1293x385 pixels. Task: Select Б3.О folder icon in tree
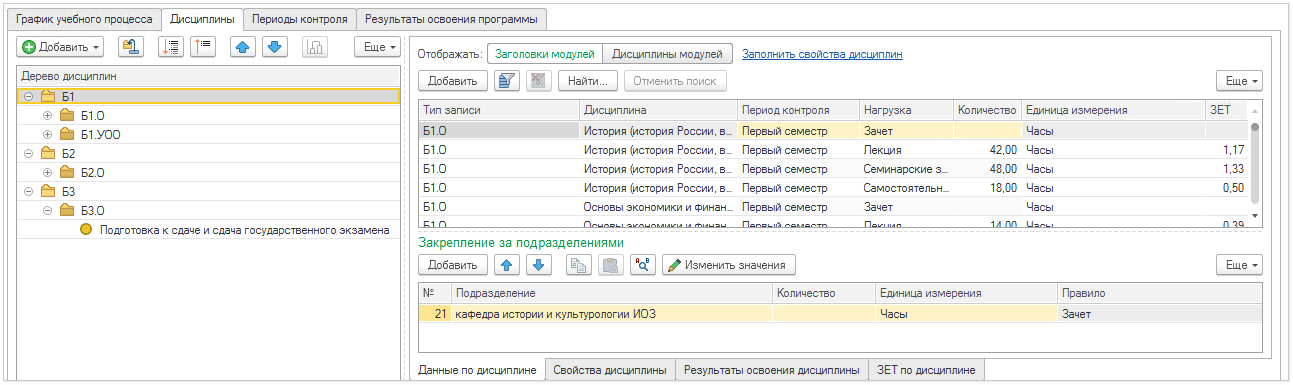pos(67,211)
